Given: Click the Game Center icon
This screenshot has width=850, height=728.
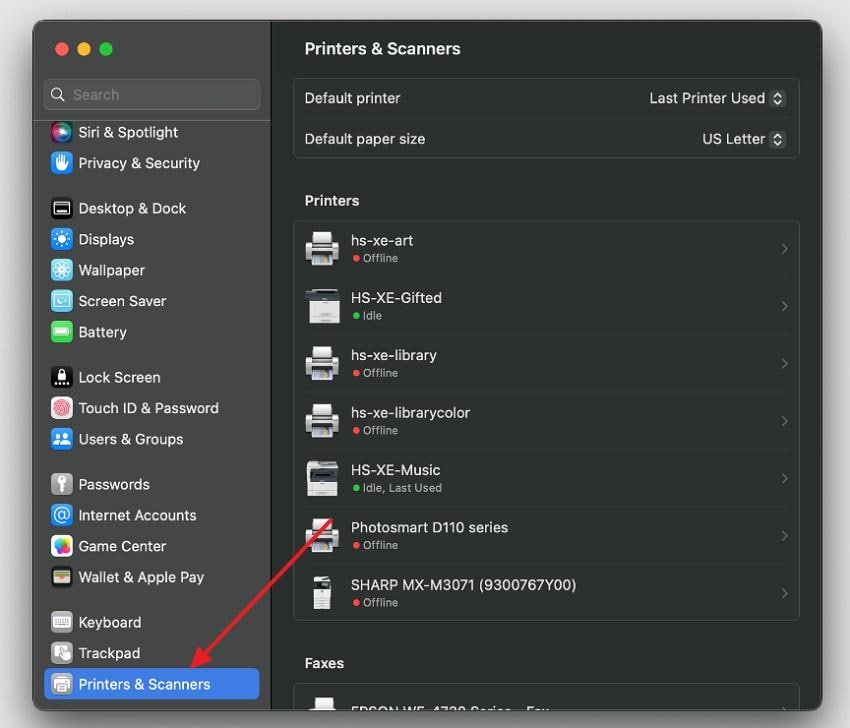Looking at the screenshot, I should point(61,546).
